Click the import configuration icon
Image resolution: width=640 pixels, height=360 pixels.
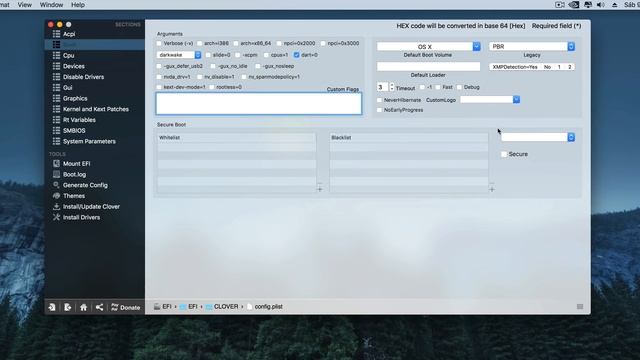point(52,307)
